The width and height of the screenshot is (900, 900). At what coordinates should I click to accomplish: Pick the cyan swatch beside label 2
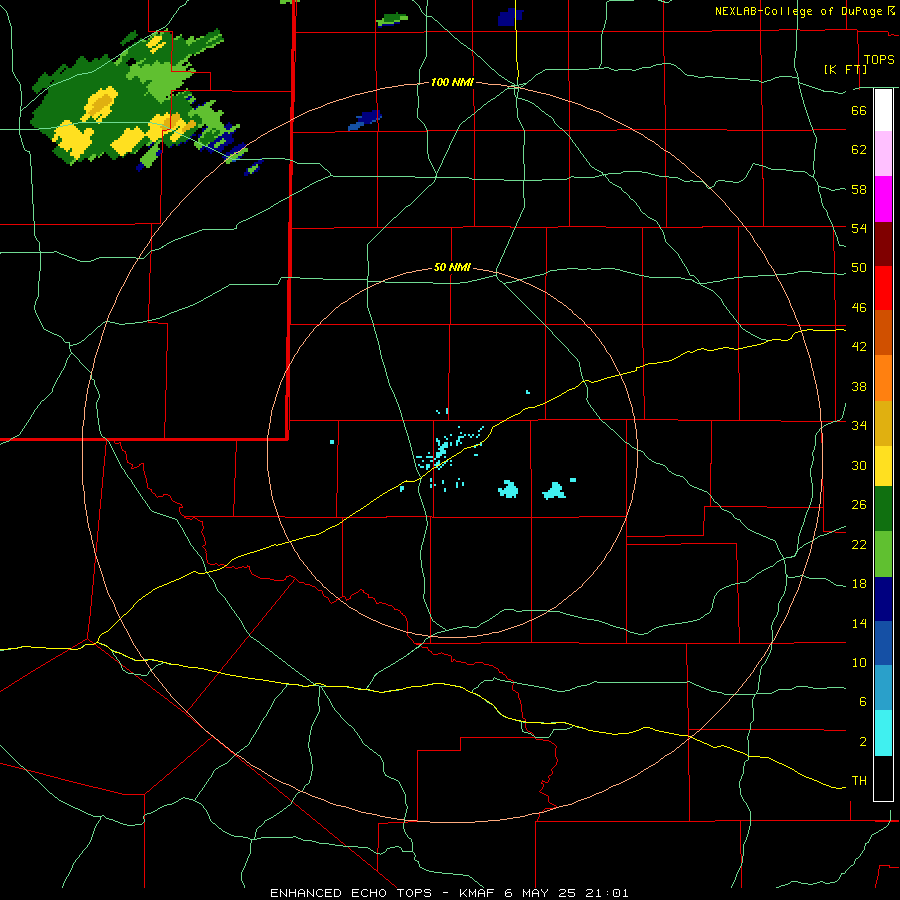(x=883, y=733)
